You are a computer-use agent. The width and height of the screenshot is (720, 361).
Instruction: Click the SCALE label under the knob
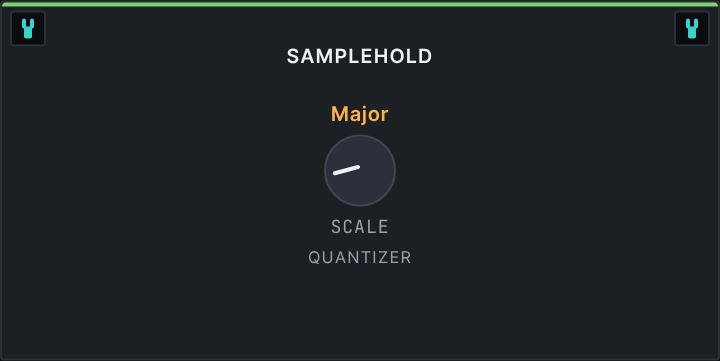coord(360,227)
